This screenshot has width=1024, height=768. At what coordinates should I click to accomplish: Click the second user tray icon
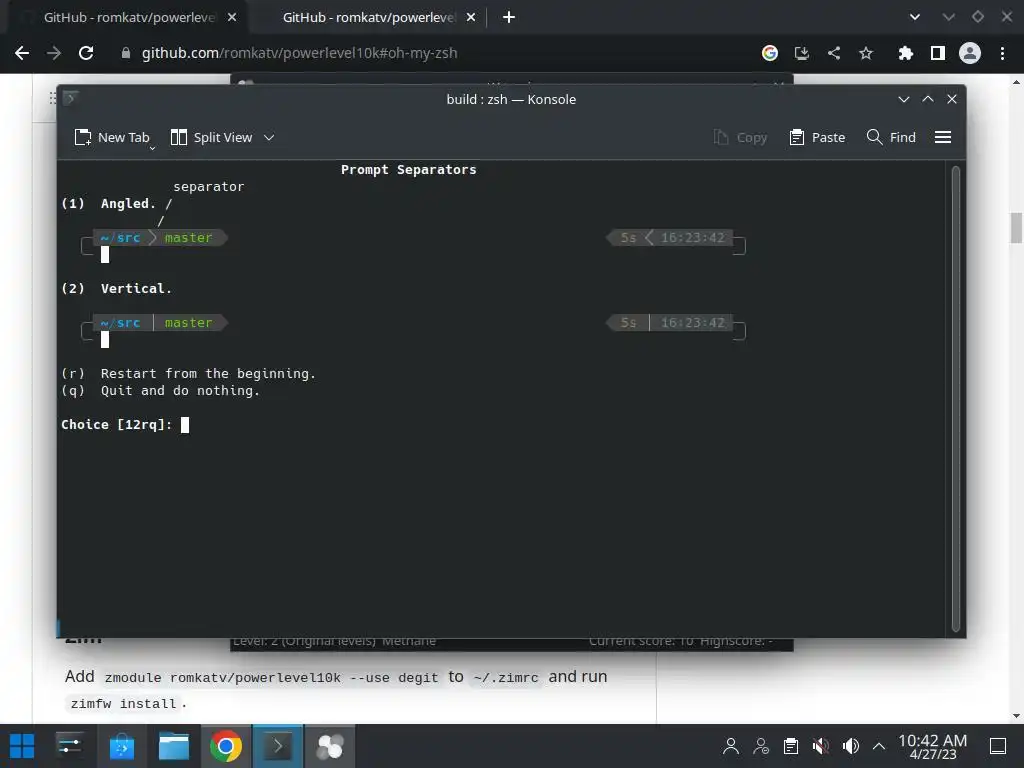761,746
